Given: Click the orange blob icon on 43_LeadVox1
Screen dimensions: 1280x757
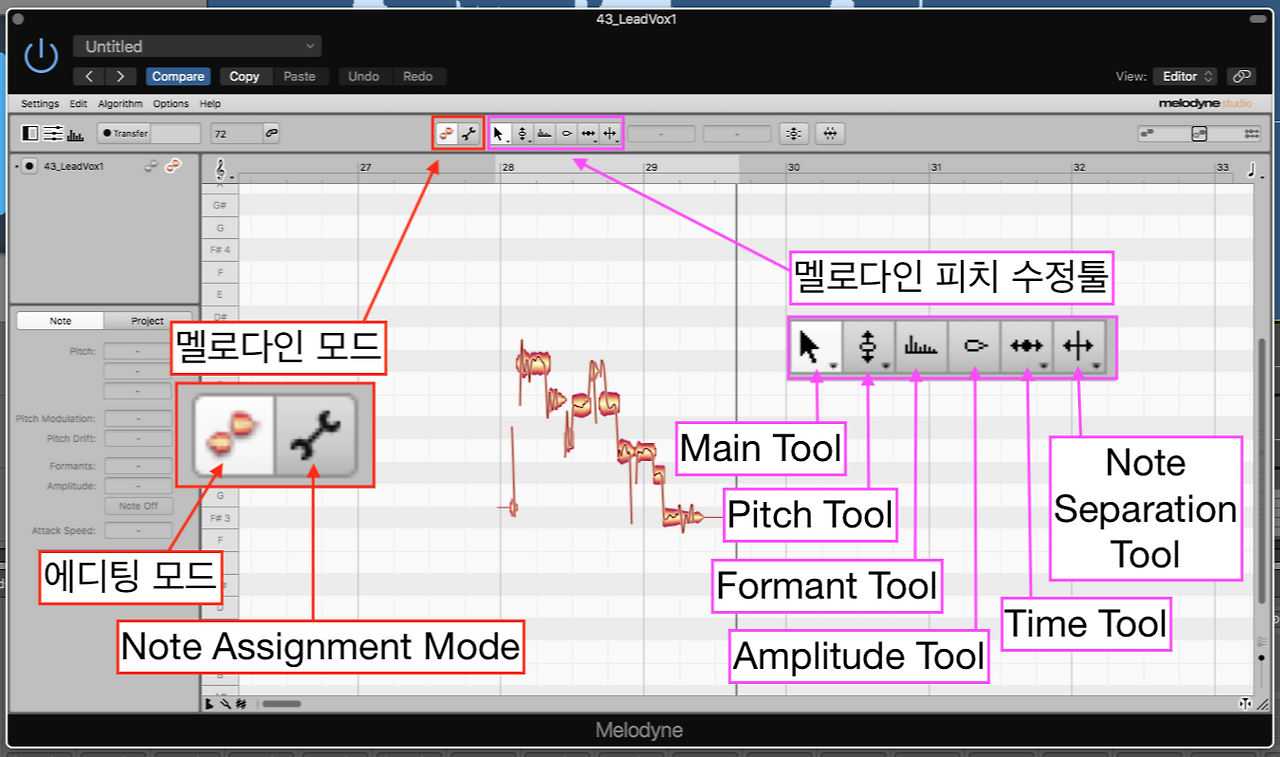Looking at the screenshot, I should click(173, 166).
